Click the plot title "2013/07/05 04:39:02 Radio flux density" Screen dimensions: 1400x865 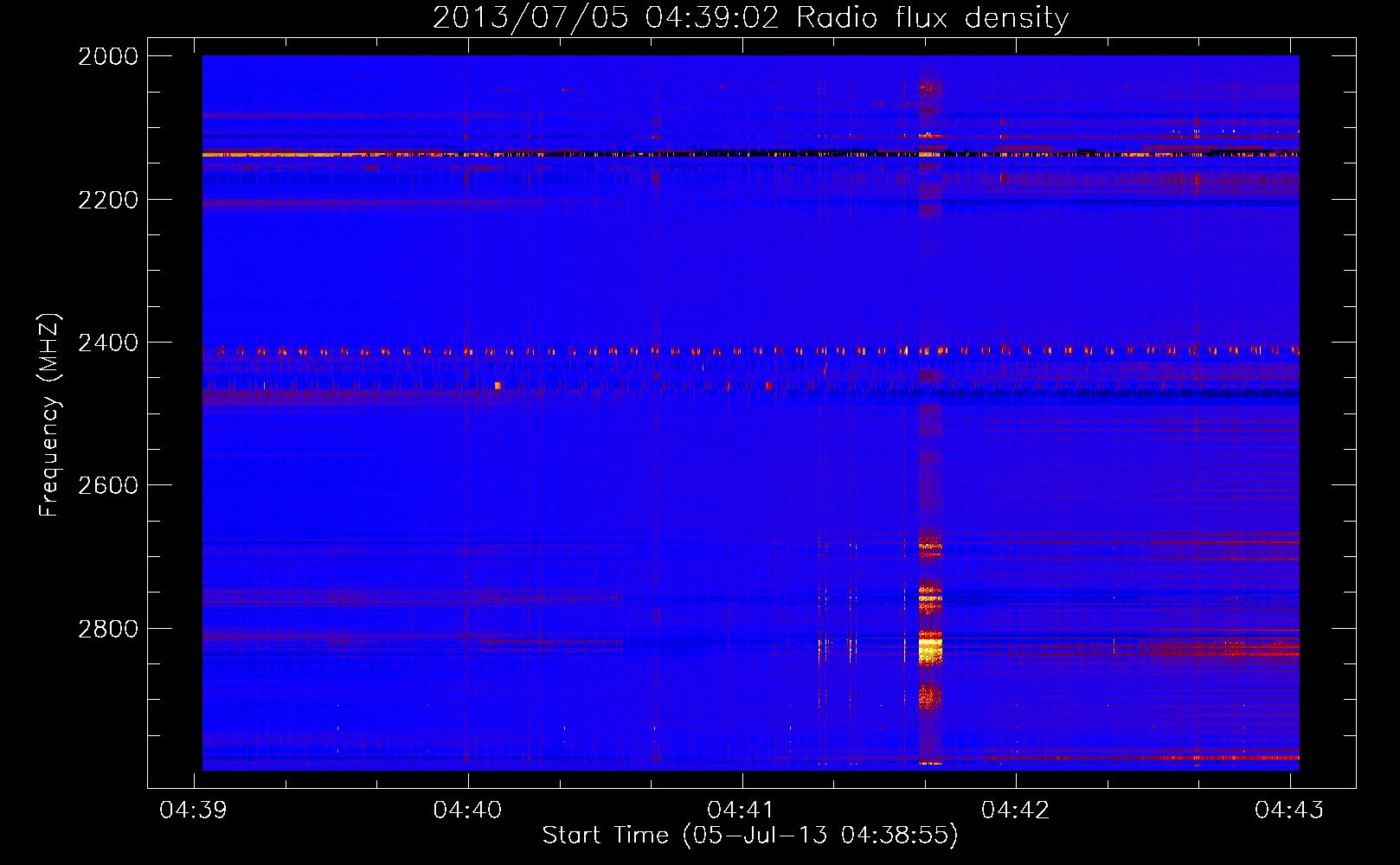point(750,17)
